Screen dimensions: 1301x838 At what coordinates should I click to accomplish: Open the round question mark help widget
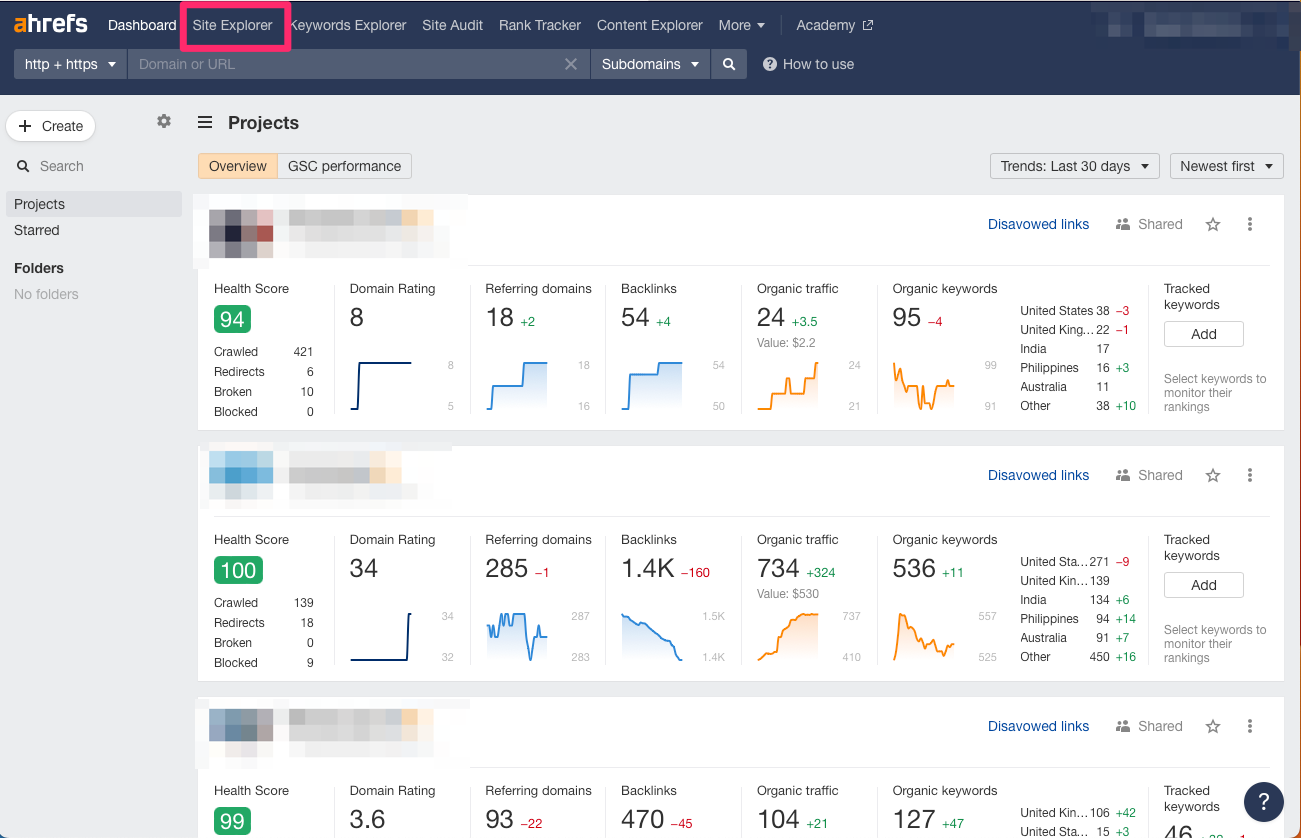[1263, 801]
